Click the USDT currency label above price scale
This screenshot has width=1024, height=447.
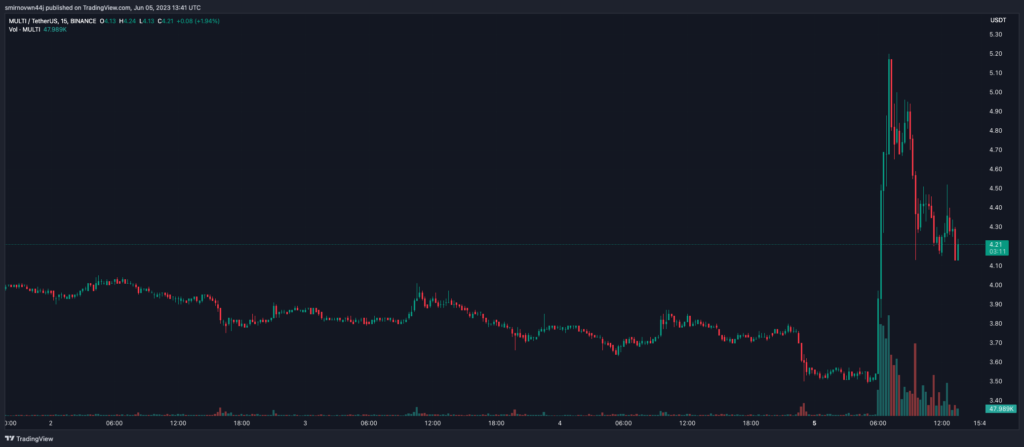(x=998, y=20)
